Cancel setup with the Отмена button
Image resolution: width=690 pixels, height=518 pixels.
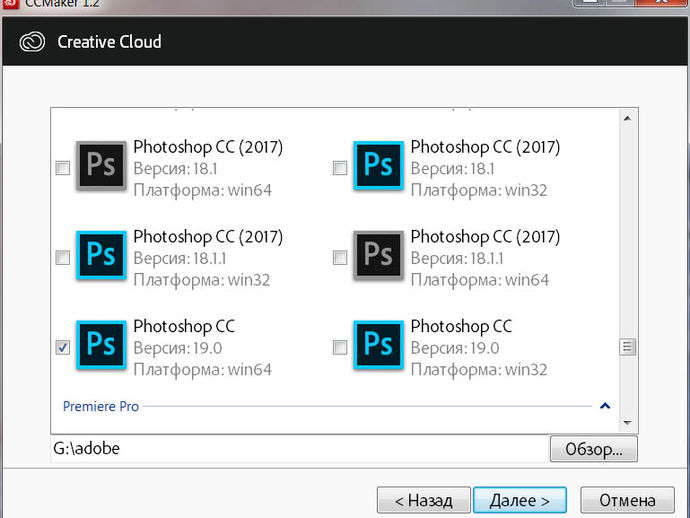pyautogui.click(x=628, y=500)
